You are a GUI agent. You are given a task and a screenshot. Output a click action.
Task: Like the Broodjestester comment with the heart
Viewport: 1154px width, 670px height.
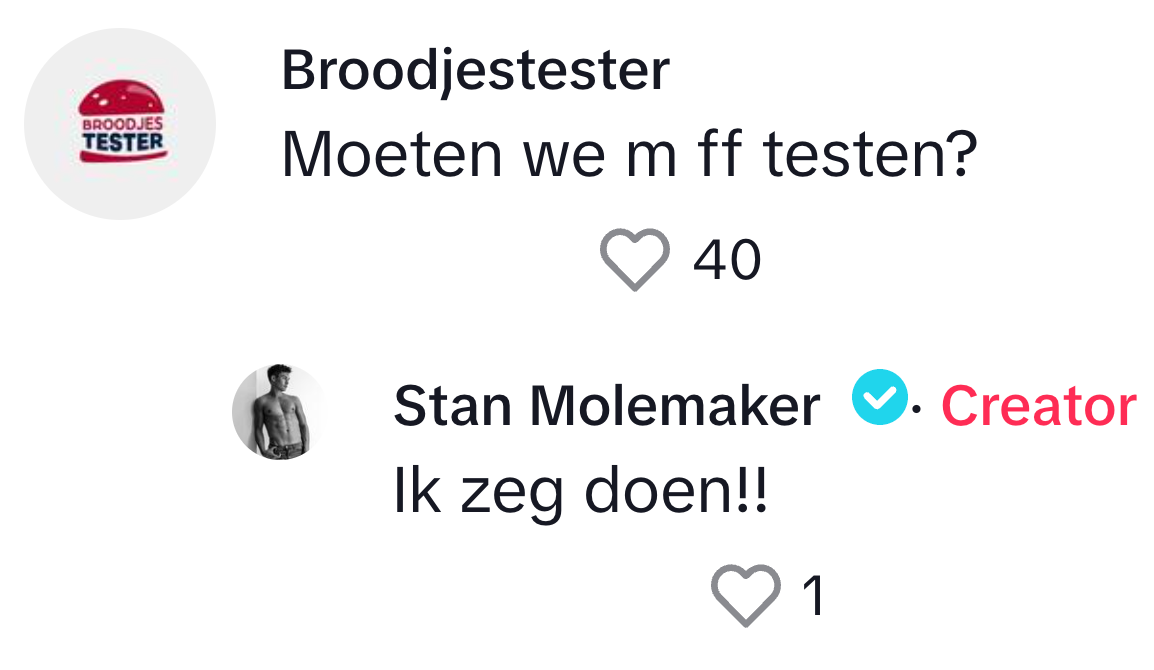tap(634, 259)
